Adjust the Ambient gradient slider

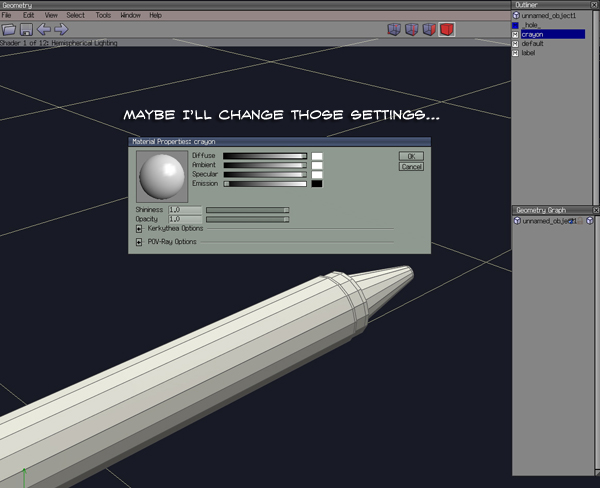coord(265,165)
